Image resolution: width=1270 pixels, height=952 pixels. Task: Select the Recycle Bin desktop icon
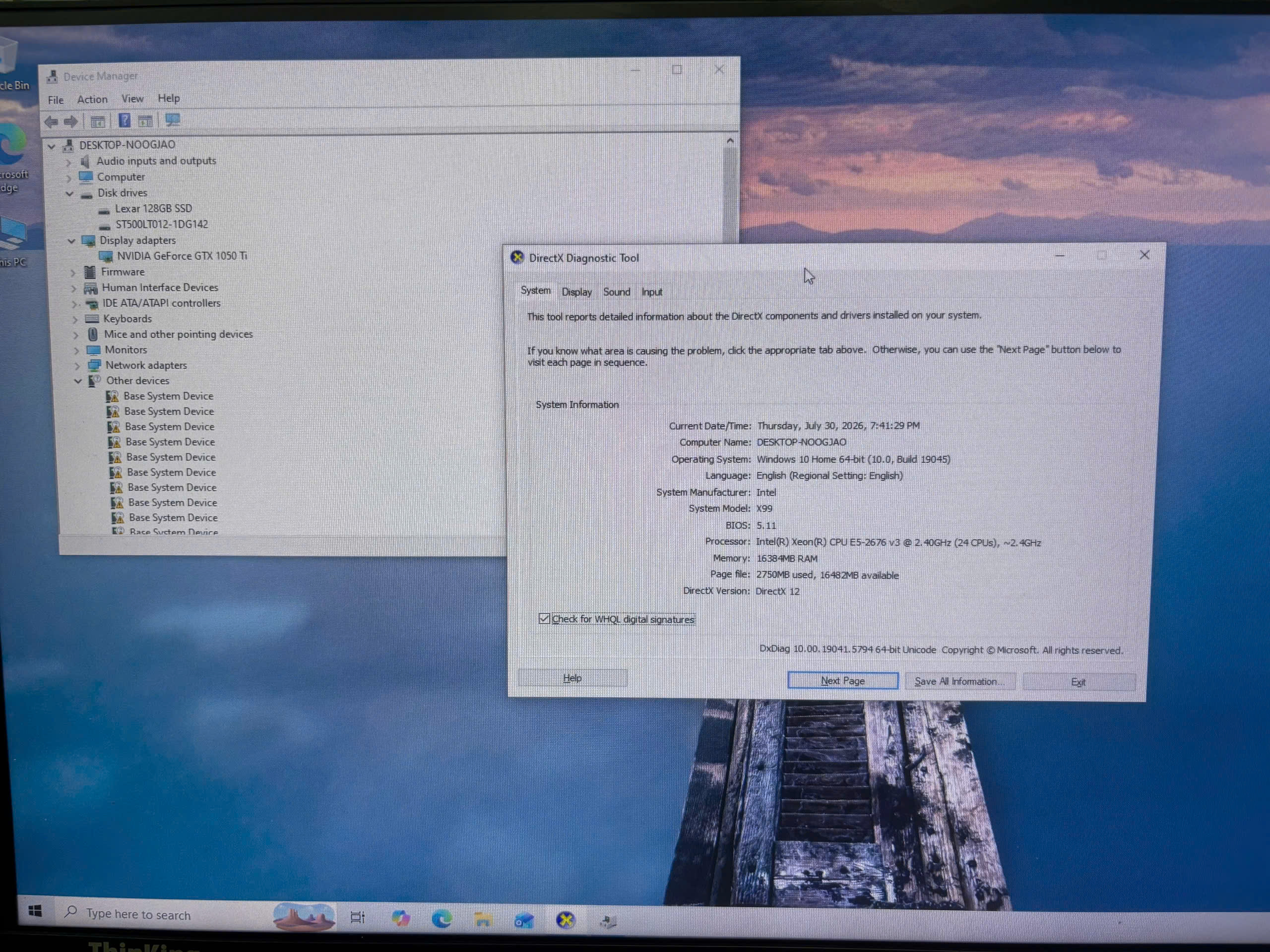pos(11,63)
